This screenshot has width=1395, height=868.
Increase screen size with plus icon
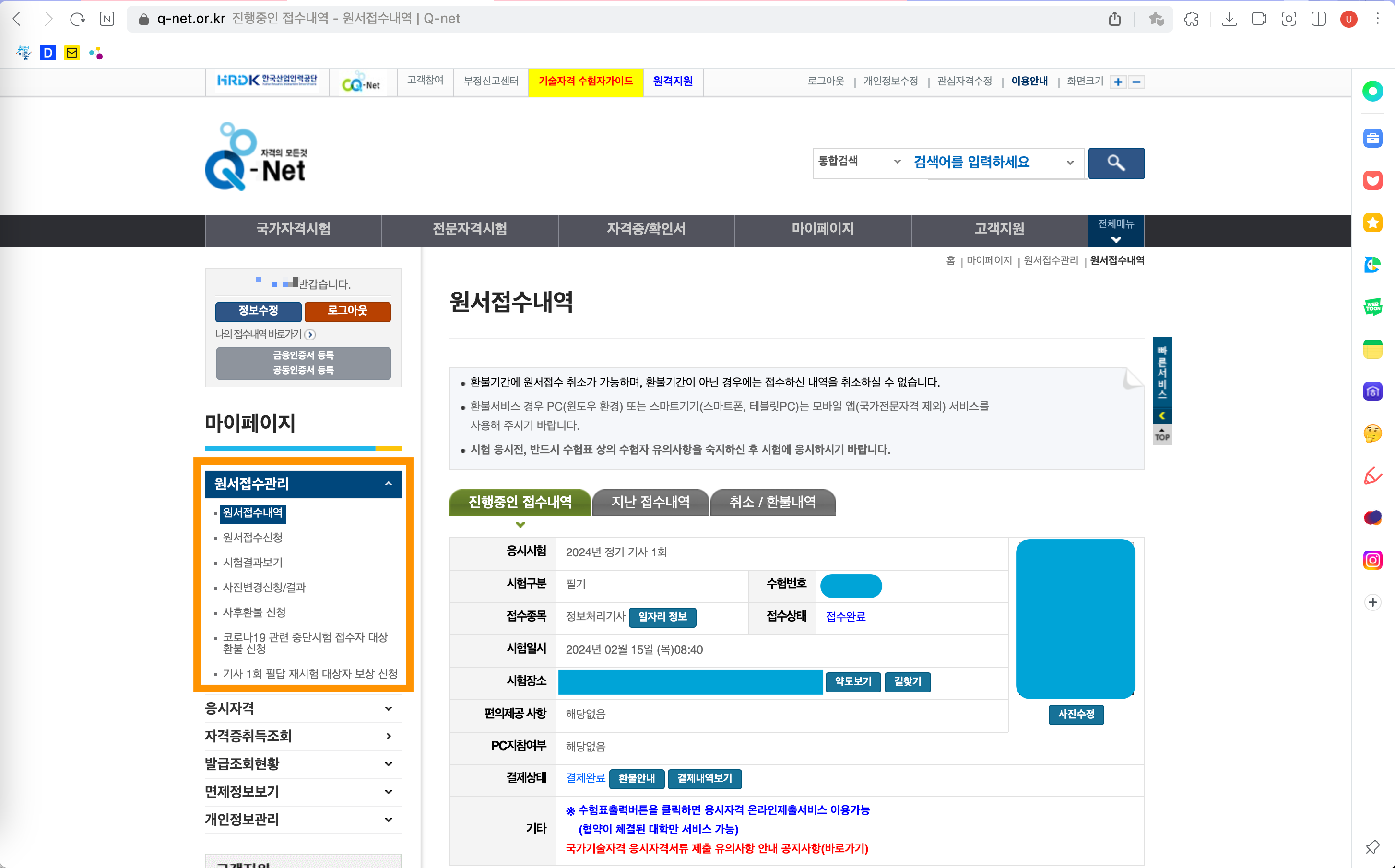click(x=1117, y=82)
